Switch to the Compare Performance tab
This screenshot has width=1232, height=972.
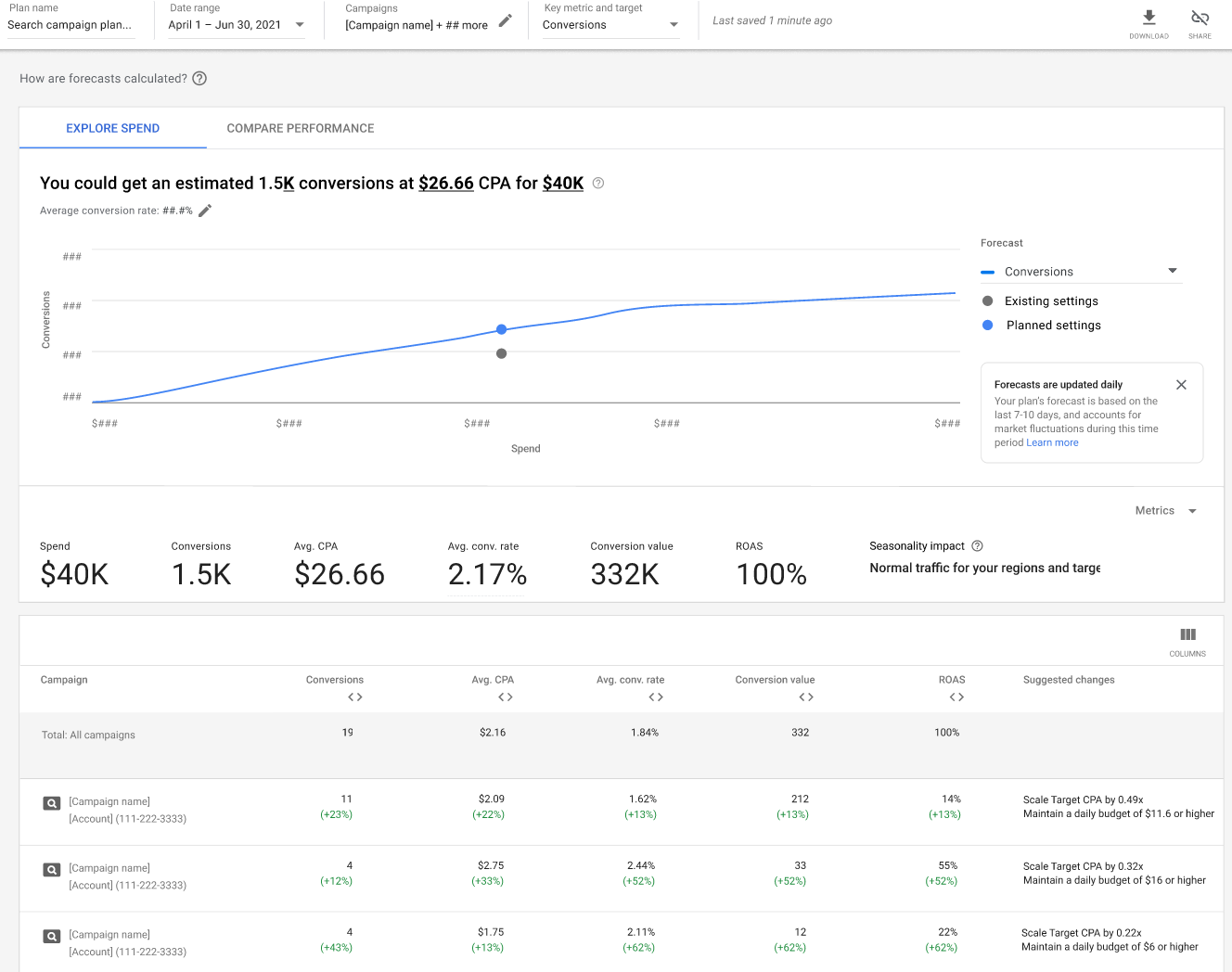tap(301, 129)
